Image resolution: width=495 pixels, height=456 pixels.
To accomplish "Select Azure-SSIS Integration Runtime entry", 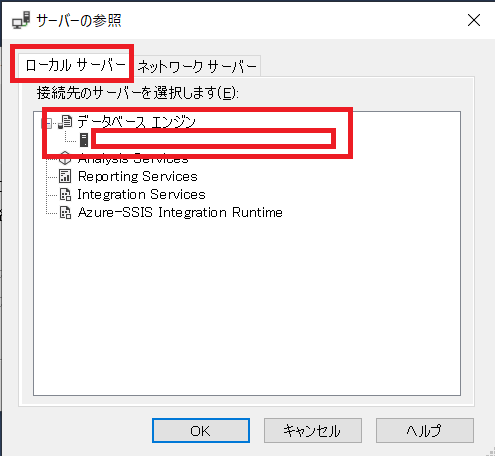I will tap(180, 212).
